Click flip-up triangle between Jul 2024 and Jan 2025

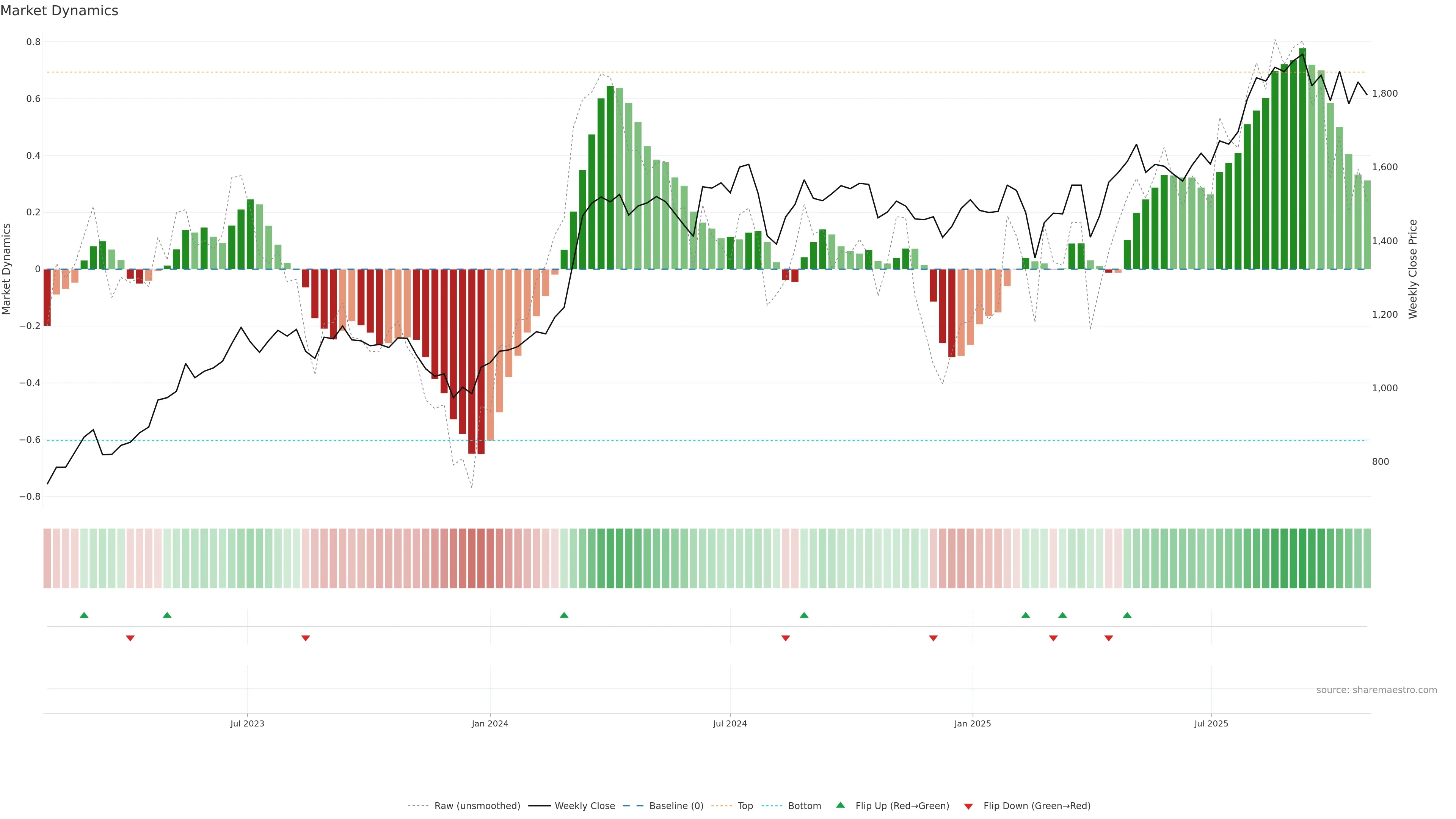(x=804, y=615)
